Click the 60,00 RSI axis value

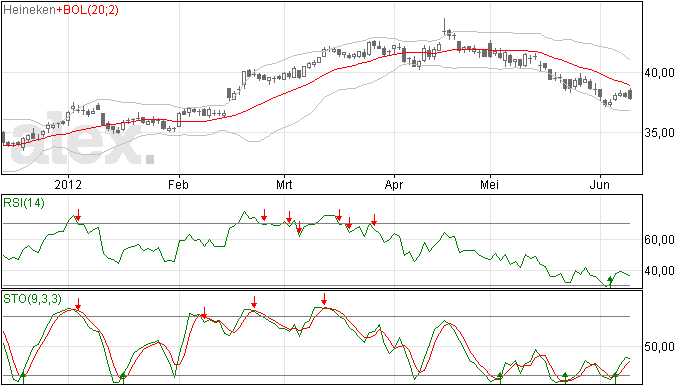click(x=659, y=240)
